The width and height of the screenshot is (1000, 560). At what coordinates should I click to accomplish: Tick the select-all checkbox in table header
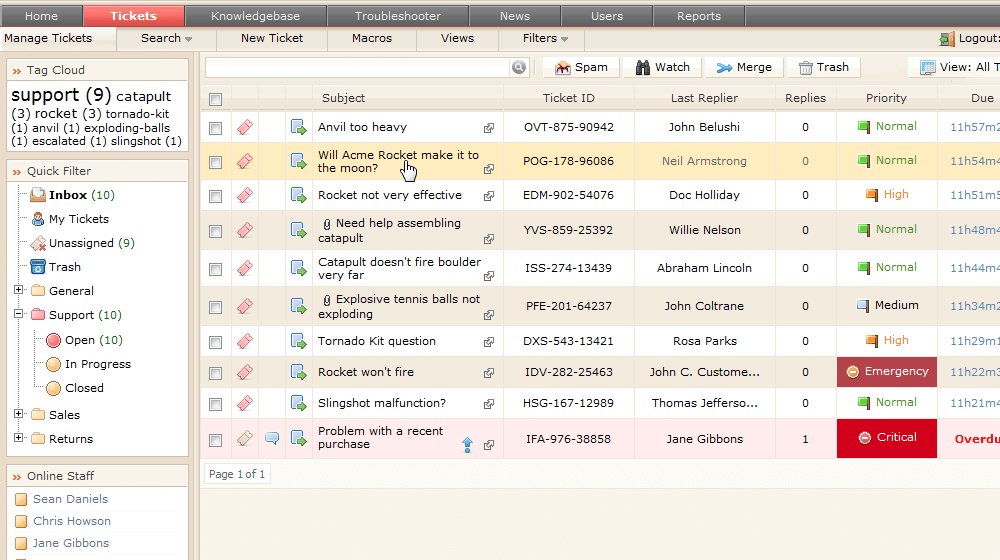pyautogui.click(x=215, y=99)
